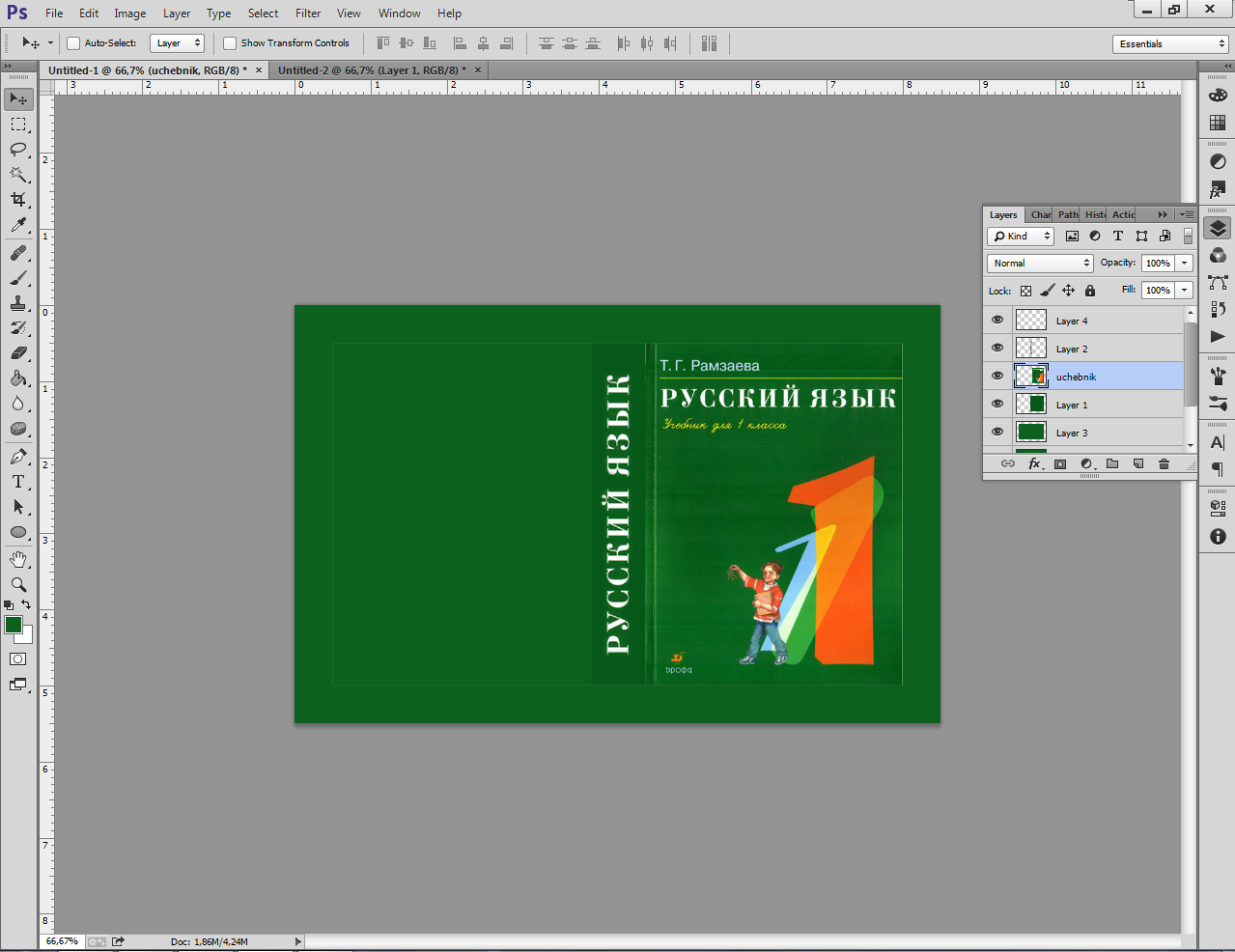This screenshot has height=952, width=1235.
Task: Switch to the History panel tab
Action: pos(1095,214)
